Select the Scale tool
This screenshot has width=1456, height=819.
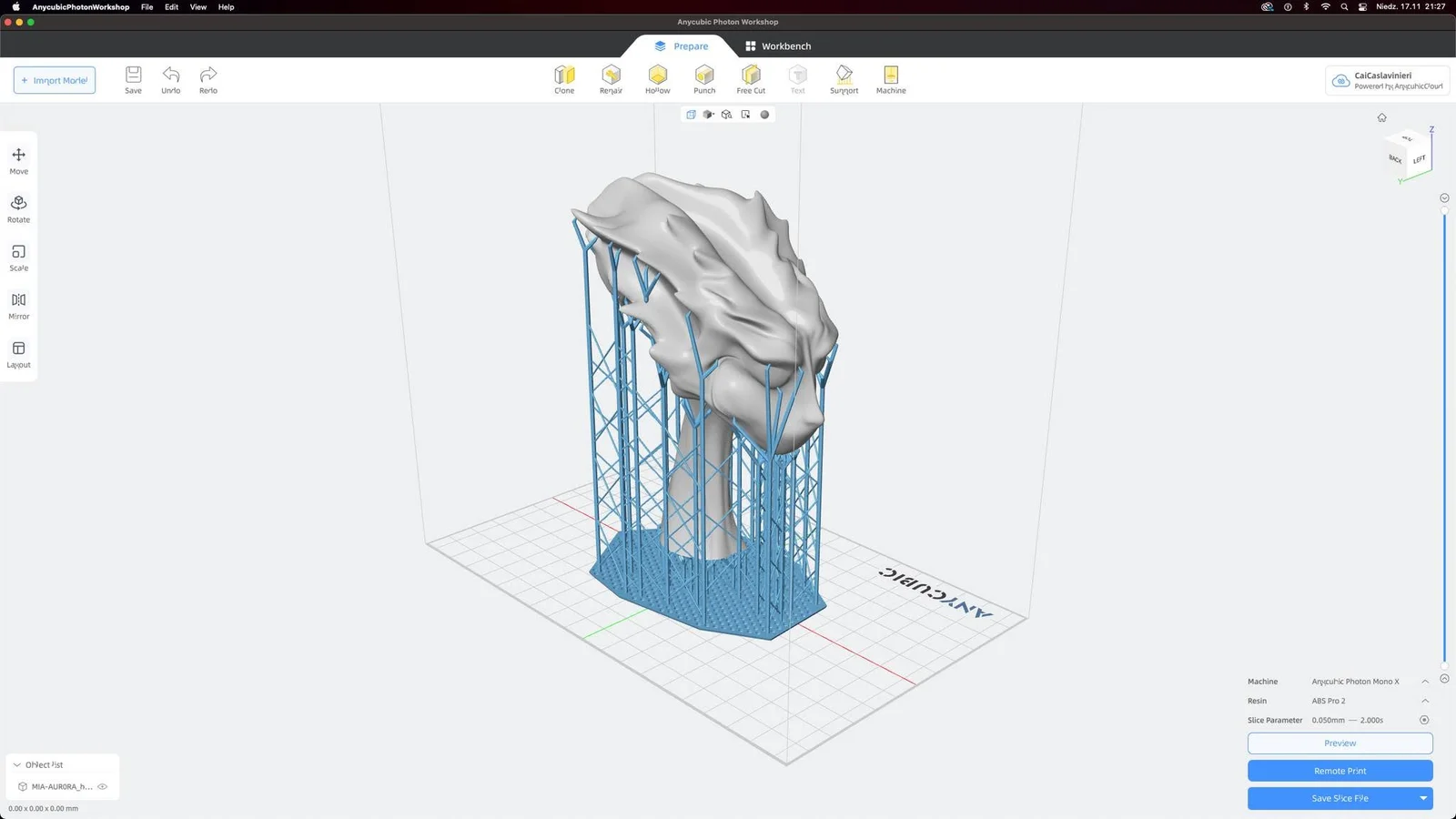coord(18,257)
